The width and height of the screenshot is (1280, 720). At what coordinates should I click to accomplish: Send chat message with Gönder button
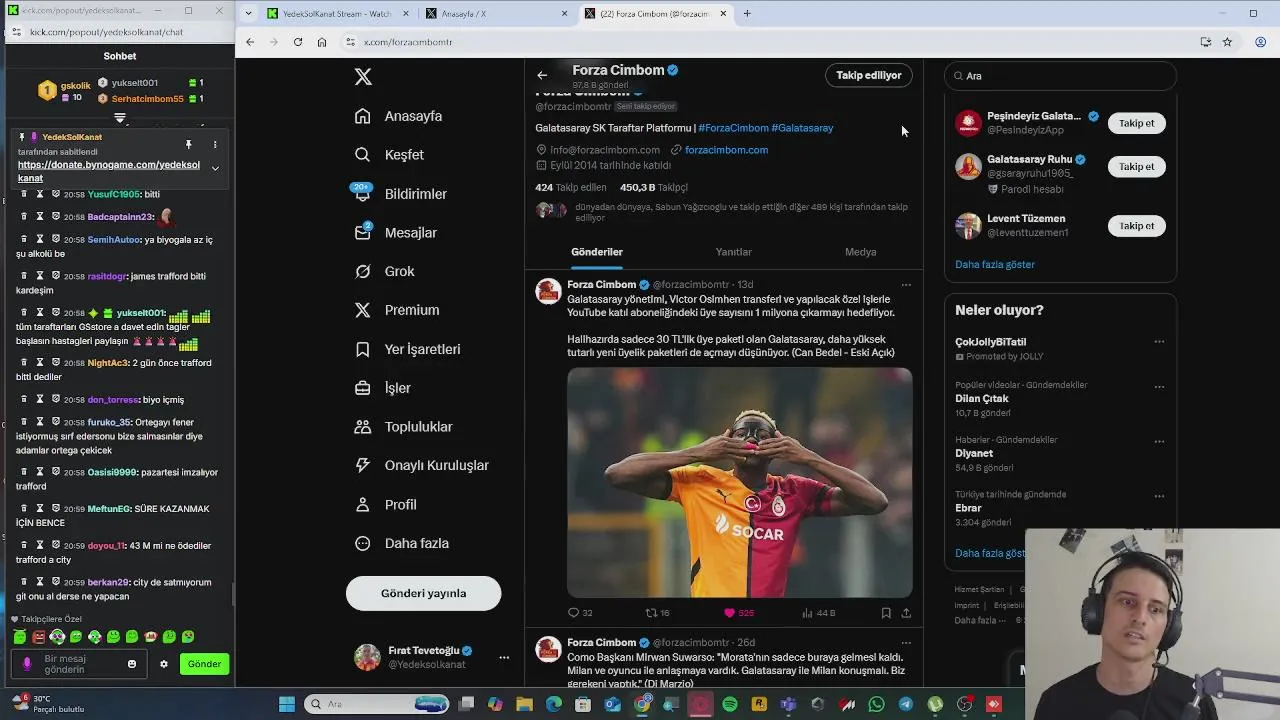click(204, 664)
